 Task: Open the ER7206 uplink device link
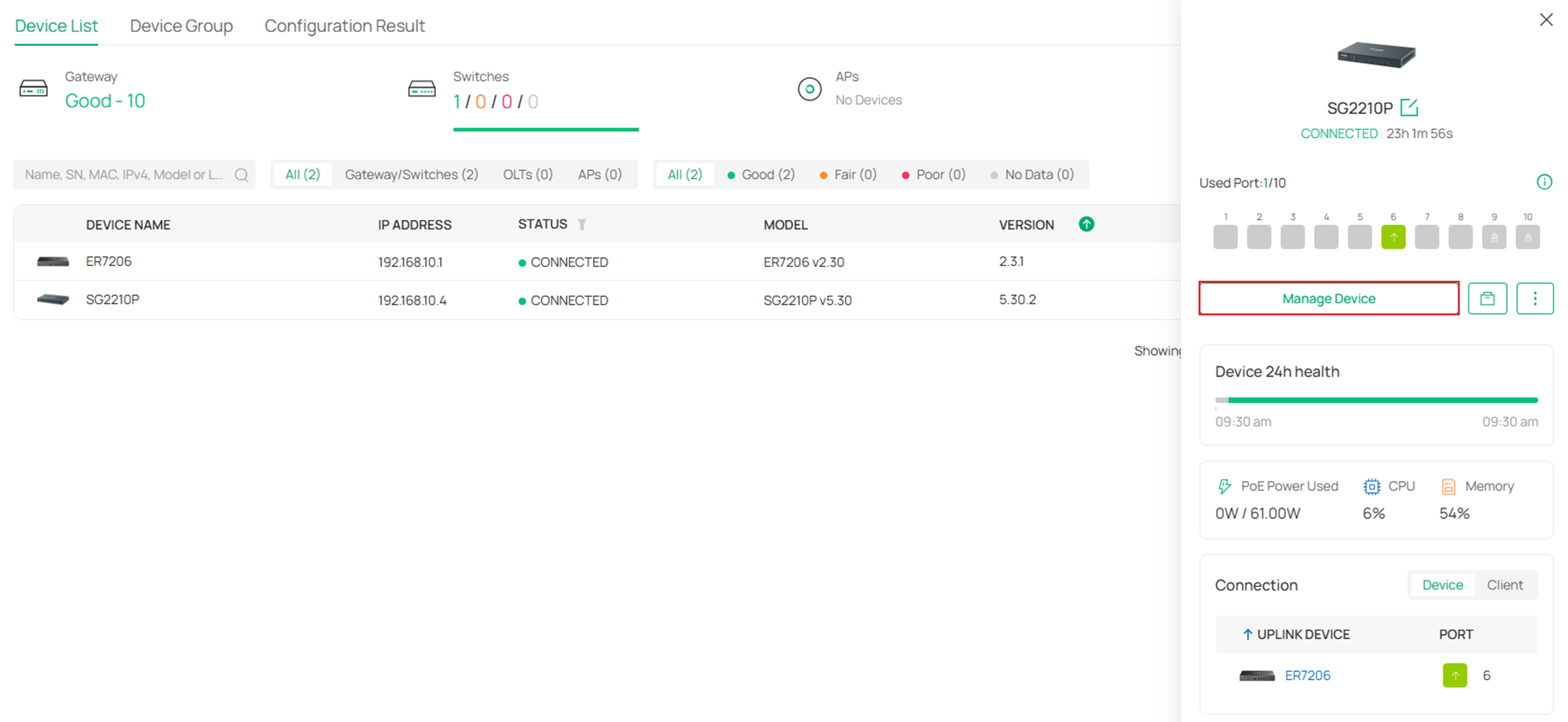coord(1307,675)
